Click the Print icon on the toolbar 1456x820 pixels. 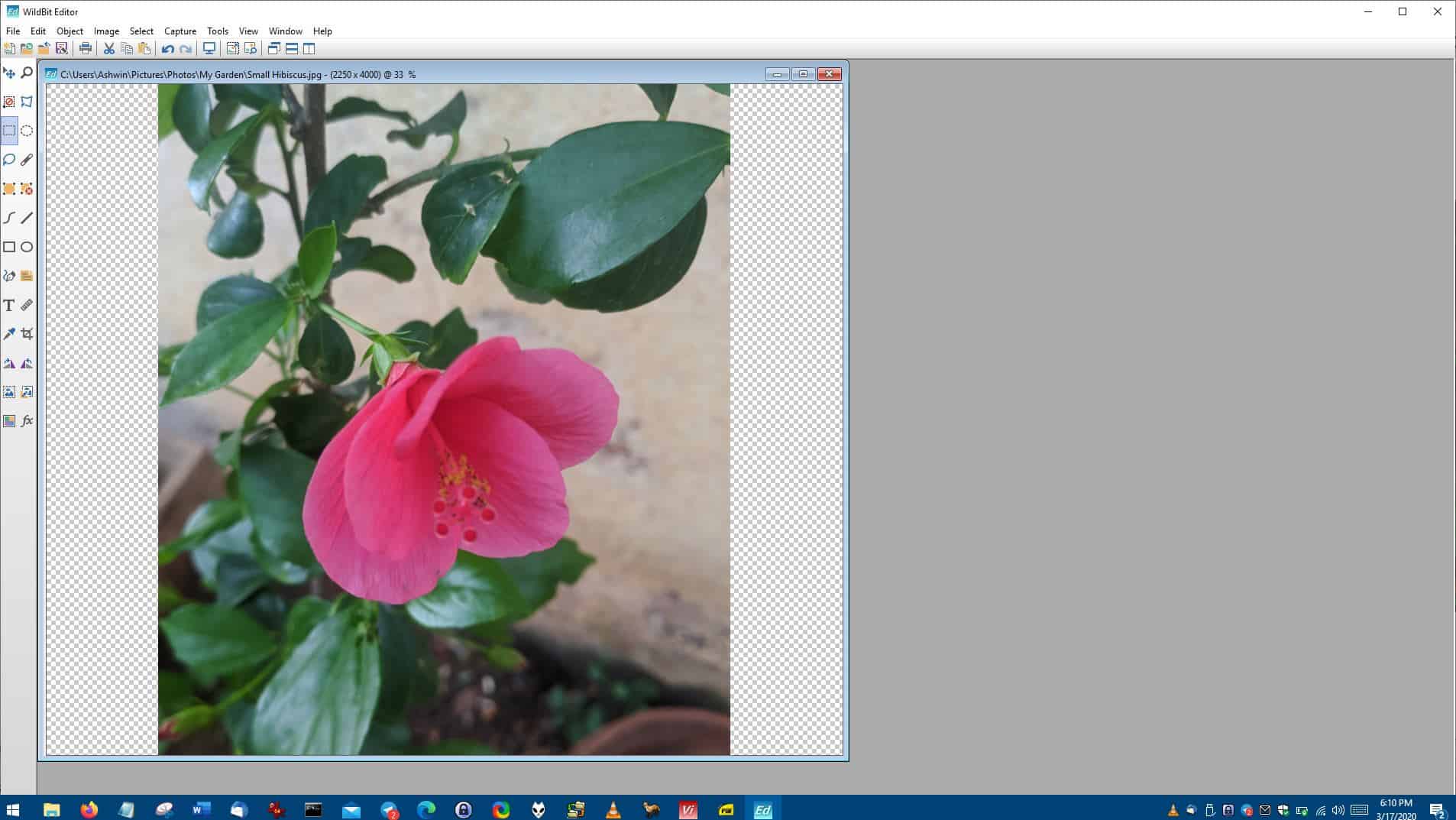coord(84,48)
